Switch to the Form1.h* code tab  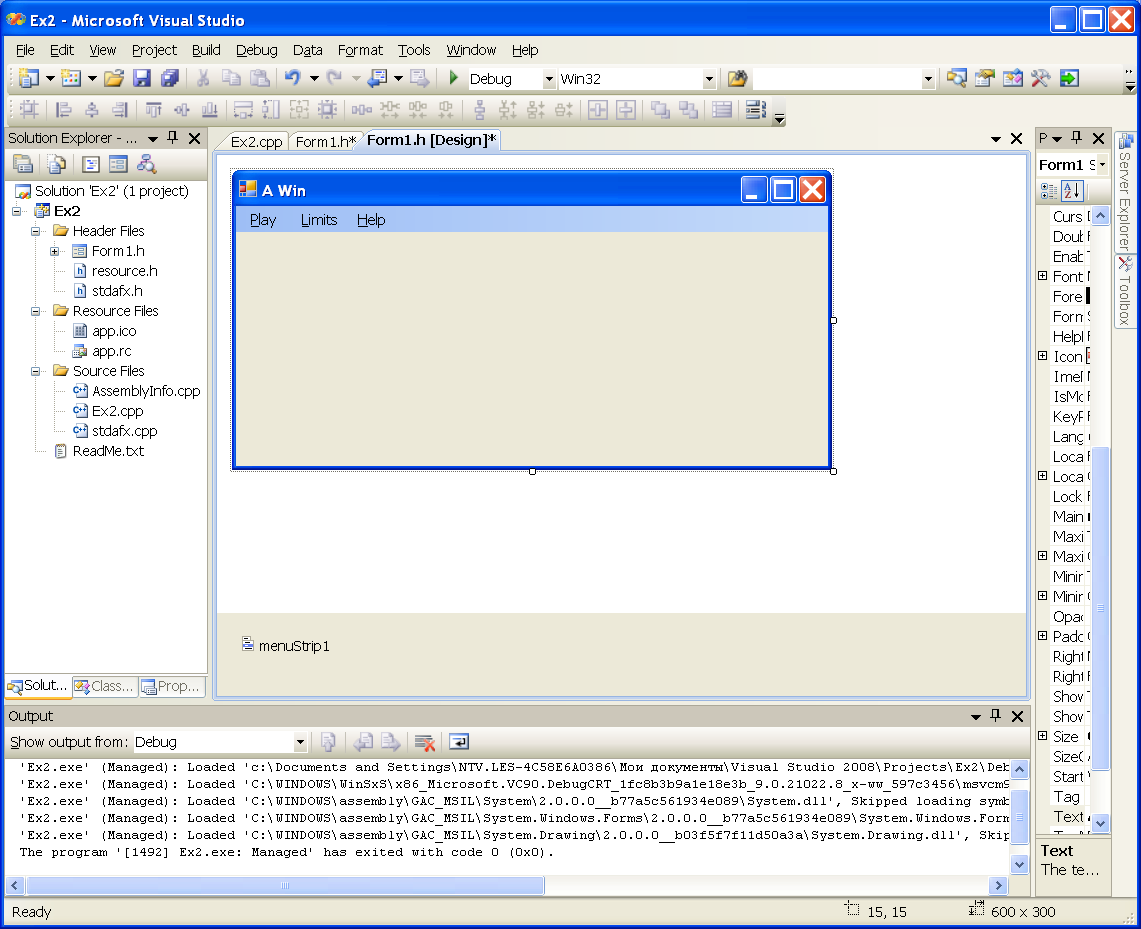point(325,141)
